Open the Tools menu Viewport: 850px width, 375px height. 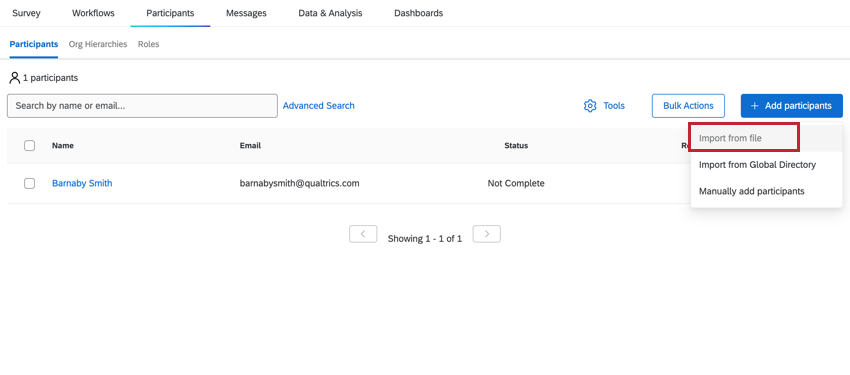604,106
